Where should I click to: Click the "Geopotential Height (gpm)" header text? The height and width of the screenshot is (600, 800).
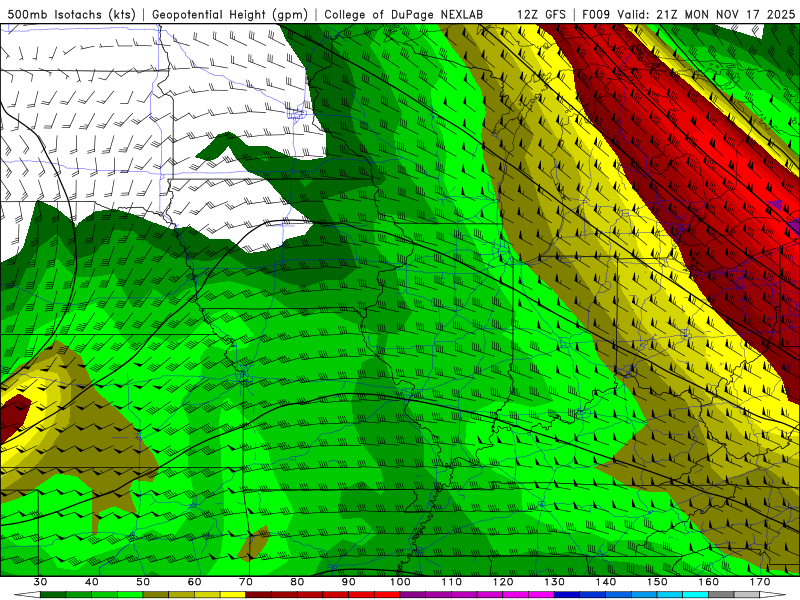[x=230, y=14]
